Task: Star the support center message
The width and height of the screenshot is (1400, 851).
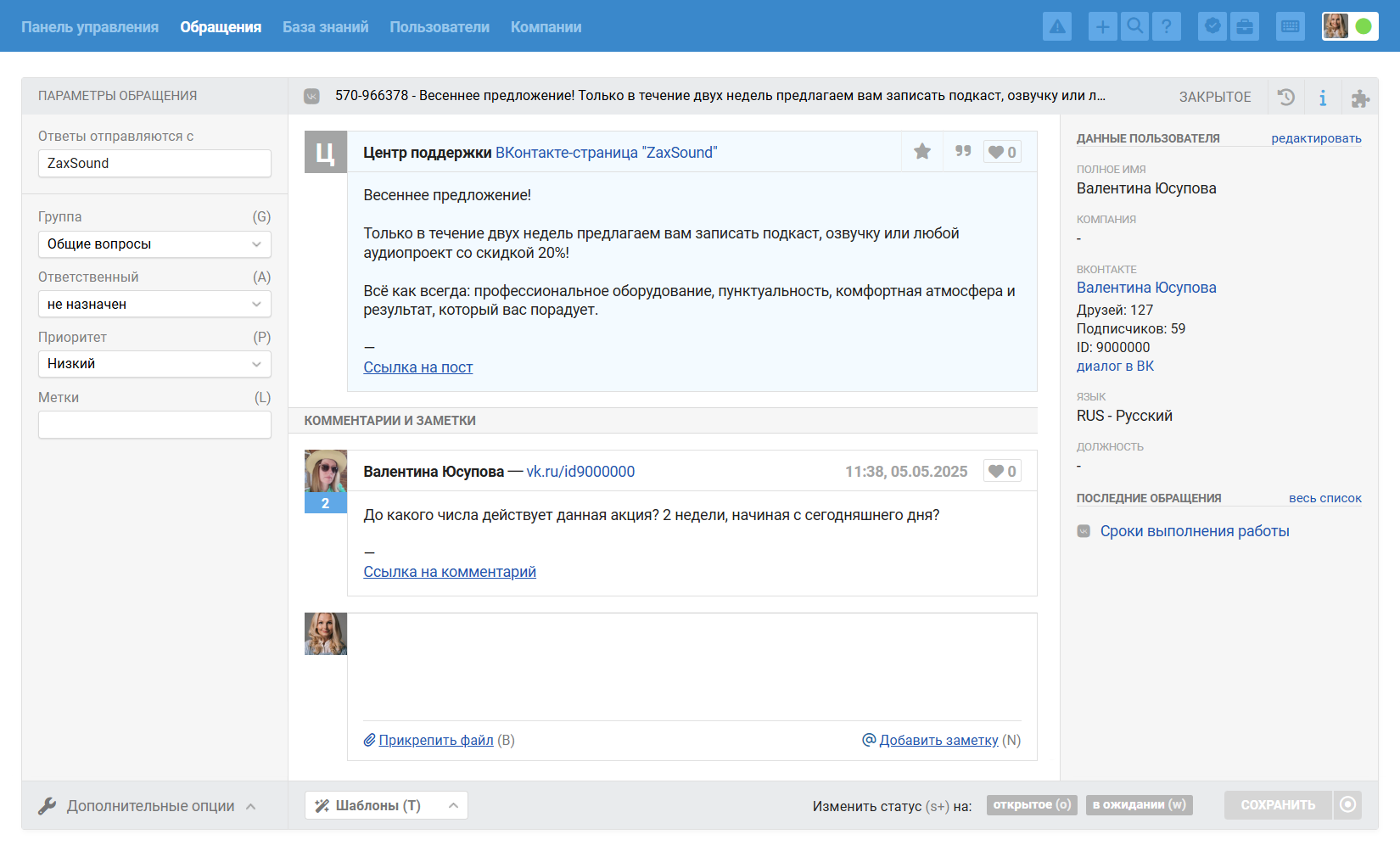Action: point(922,152)
